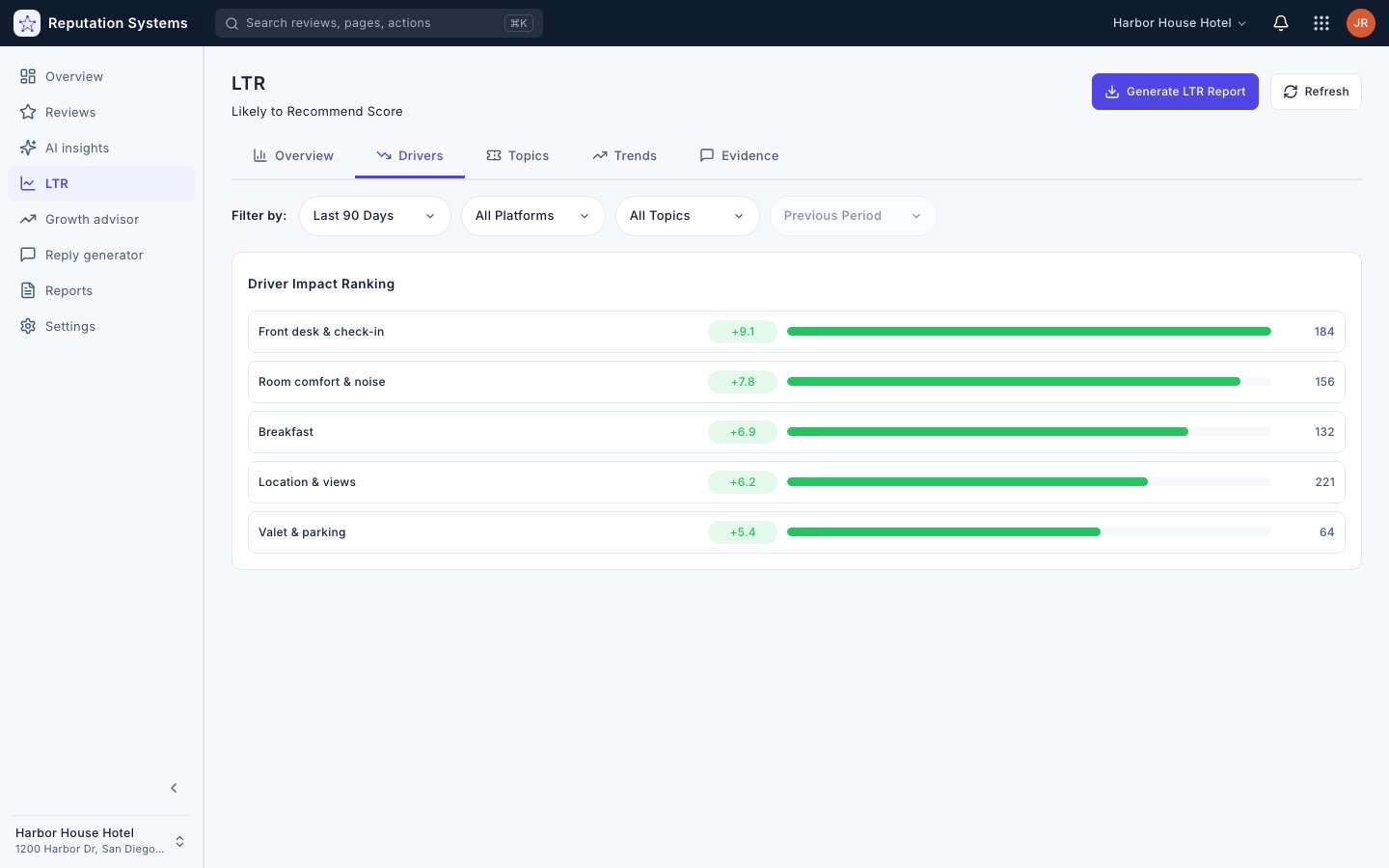1389x868 pixels.
Task: Open the JR user avatar menu
Action: point(1361,23)
